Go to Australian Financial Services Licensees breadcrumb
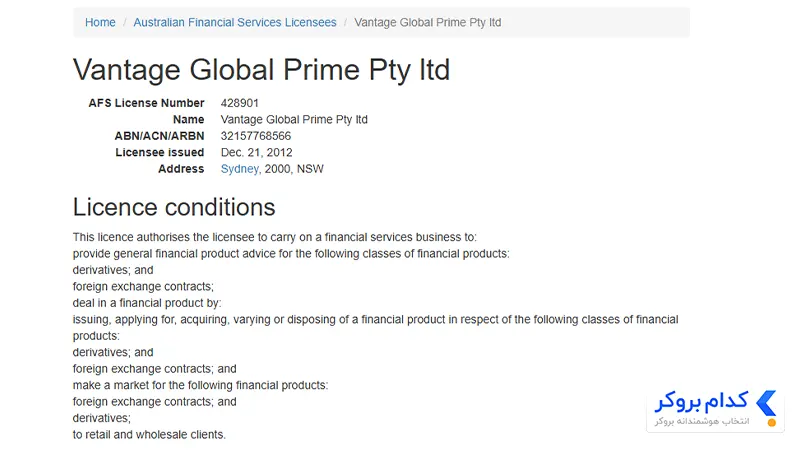The image size is (800, 450). [235, 22]
